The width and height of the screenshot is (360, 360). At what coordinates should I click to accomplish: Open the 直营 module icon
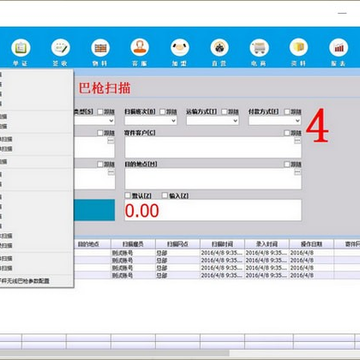click(219, 48)
